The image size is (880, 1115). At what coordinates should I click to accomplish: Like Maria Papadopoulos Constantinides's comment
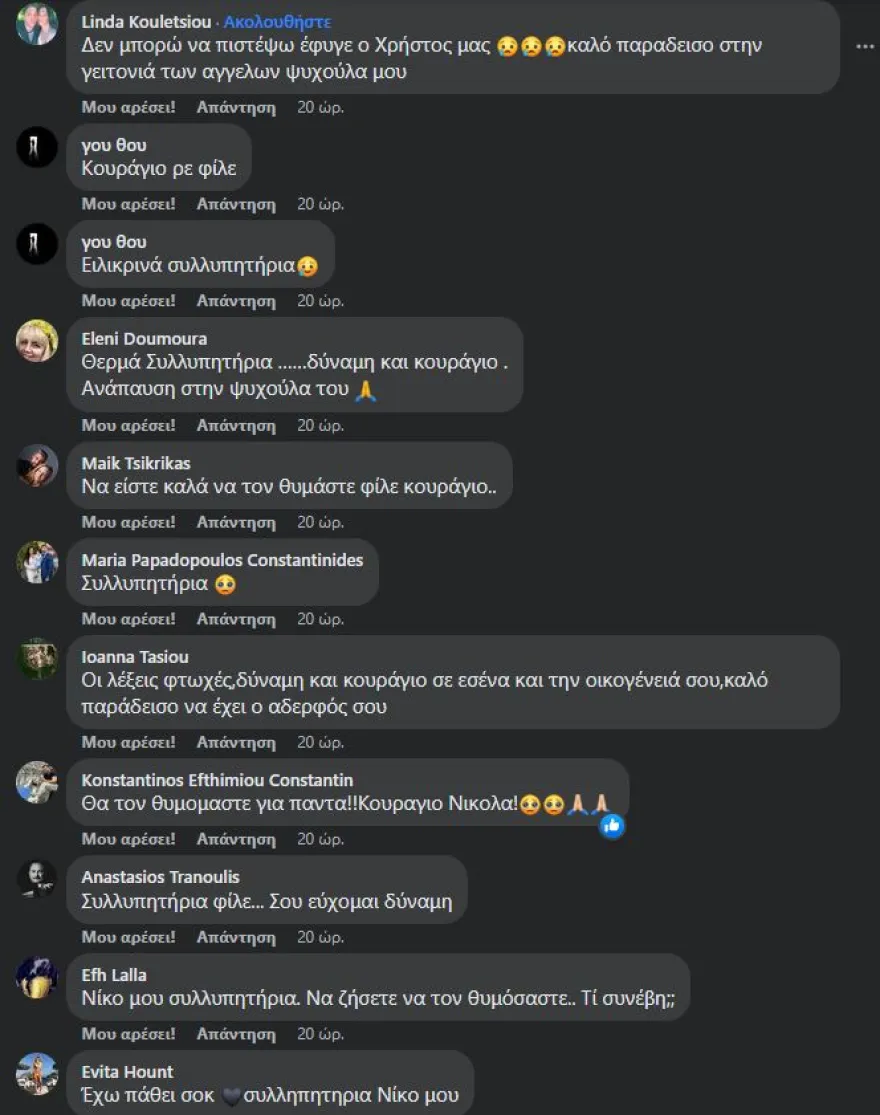128,619
